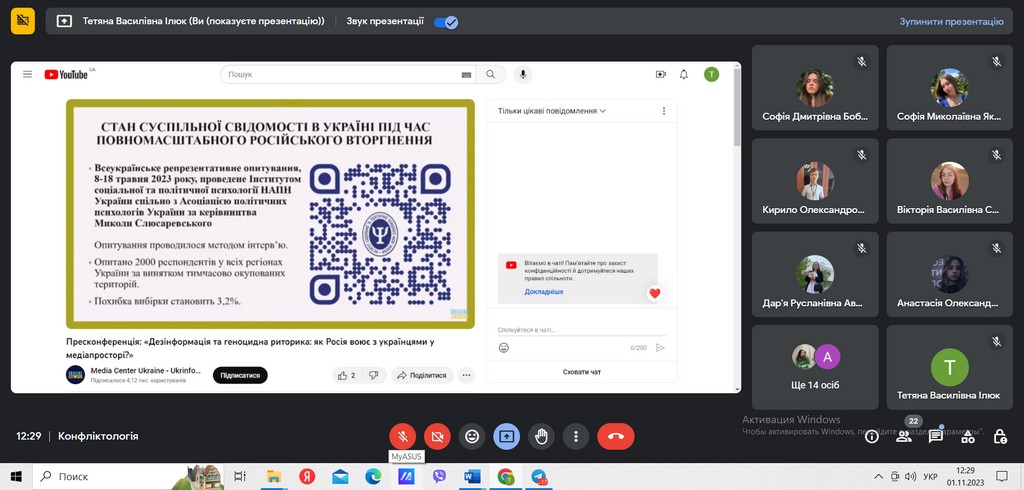Click 'Зупинити презентацію' to stop presenting
The height and width of the screenshot is (490, 1024).
click(x=950, y=21)
